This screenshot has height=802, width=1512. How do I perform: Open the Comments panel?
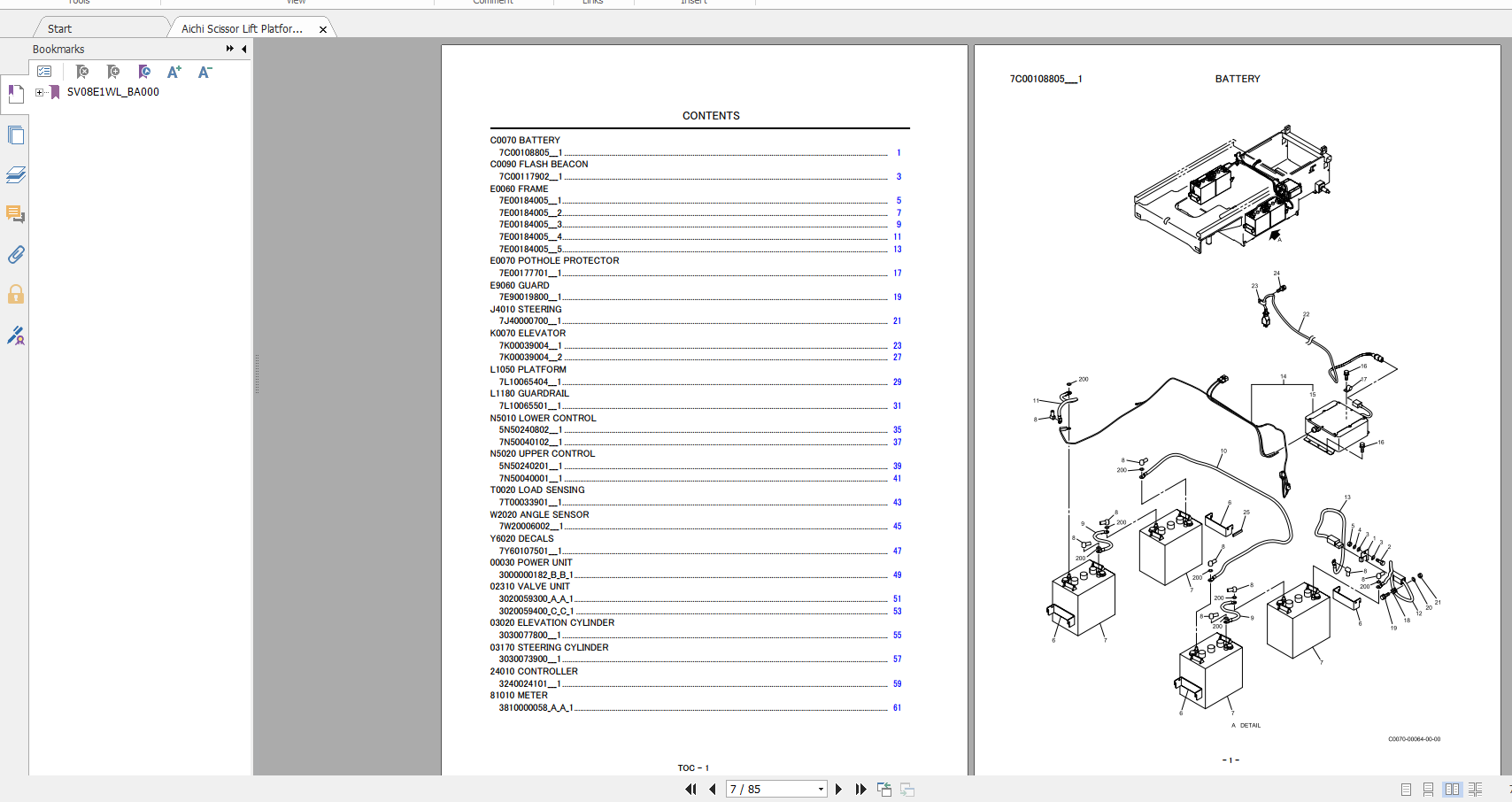pyautogui.click(x=15, y=214)
